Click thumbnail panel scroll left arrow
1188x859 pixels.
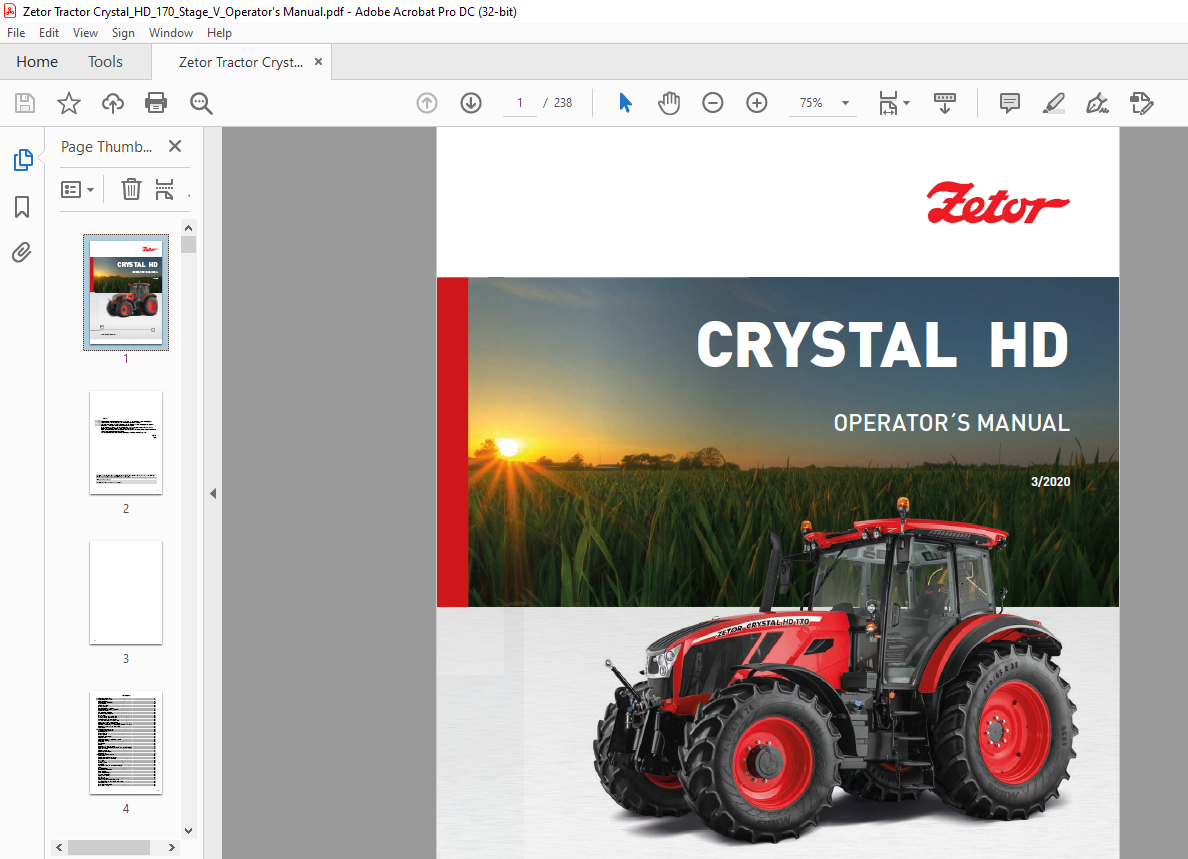[x=59, y=848]
